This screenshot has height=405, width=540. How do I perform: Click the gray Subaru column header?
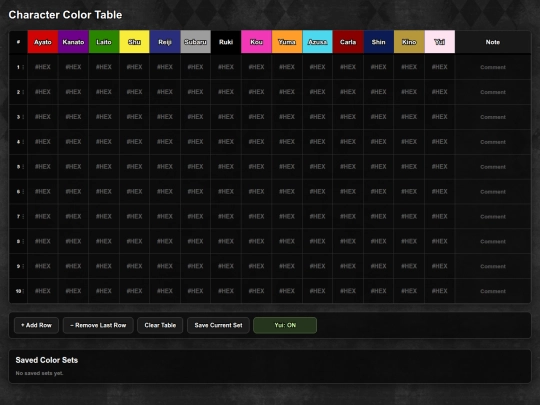195,42
